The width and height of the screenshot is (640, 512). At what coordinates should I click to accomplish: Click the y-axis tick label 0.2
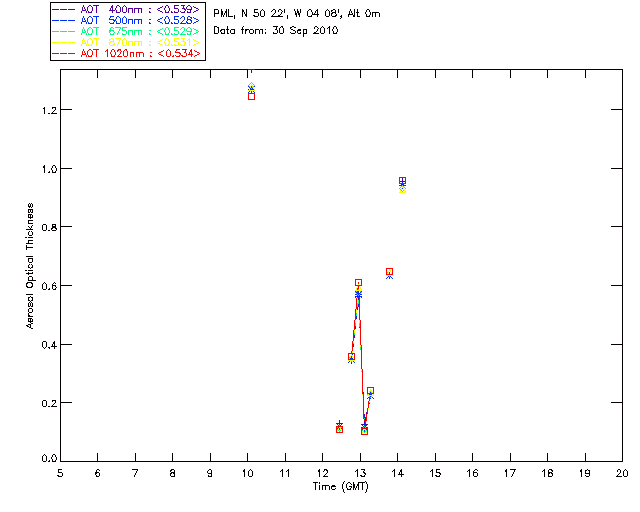point(49,403)
